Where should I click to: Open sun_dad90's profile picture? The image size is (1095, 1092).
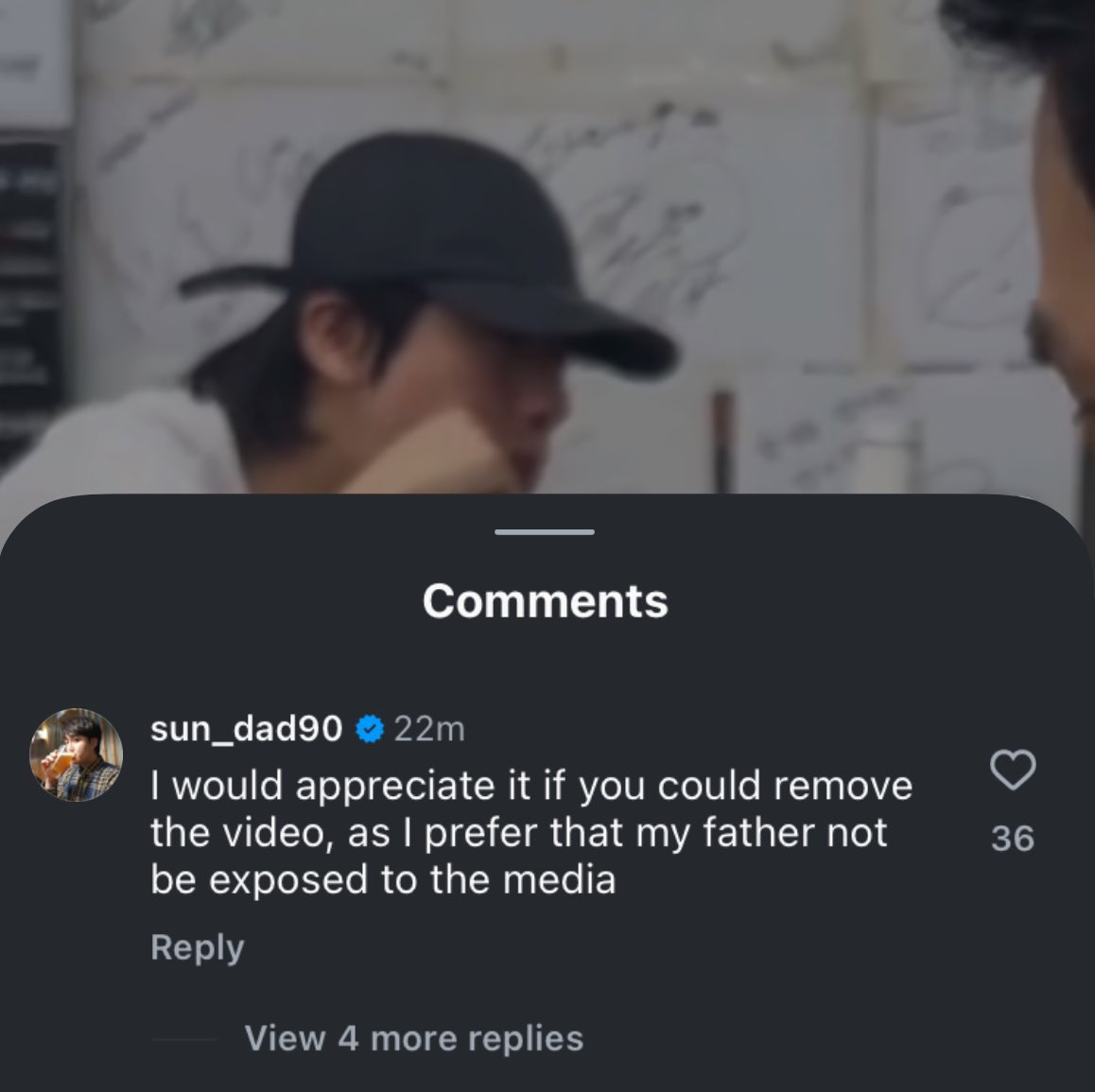pyautogui.click(x=77, y=755)
